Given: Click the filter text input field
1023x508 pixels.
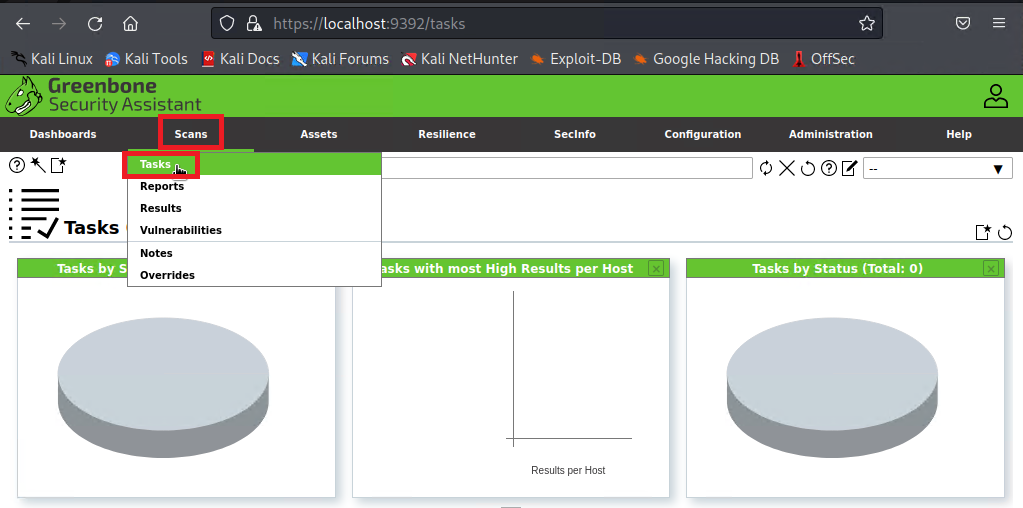Looking at the screenshot, I should coord(566,168).
